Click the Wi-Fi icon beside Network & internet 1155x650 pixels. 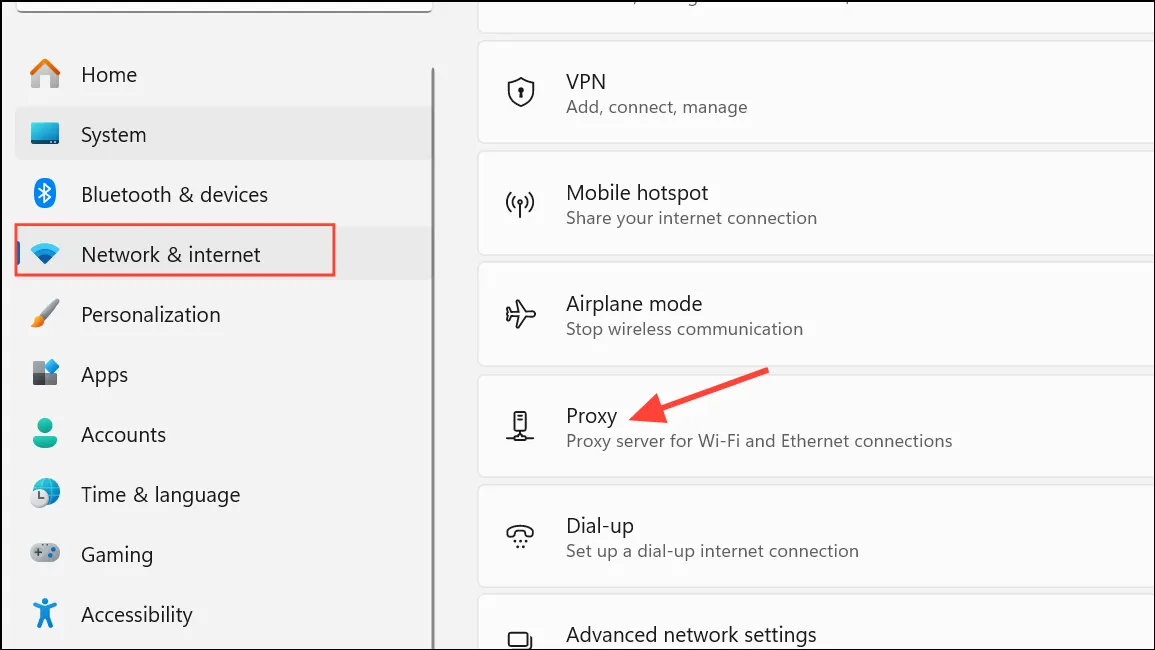(45, 254)
